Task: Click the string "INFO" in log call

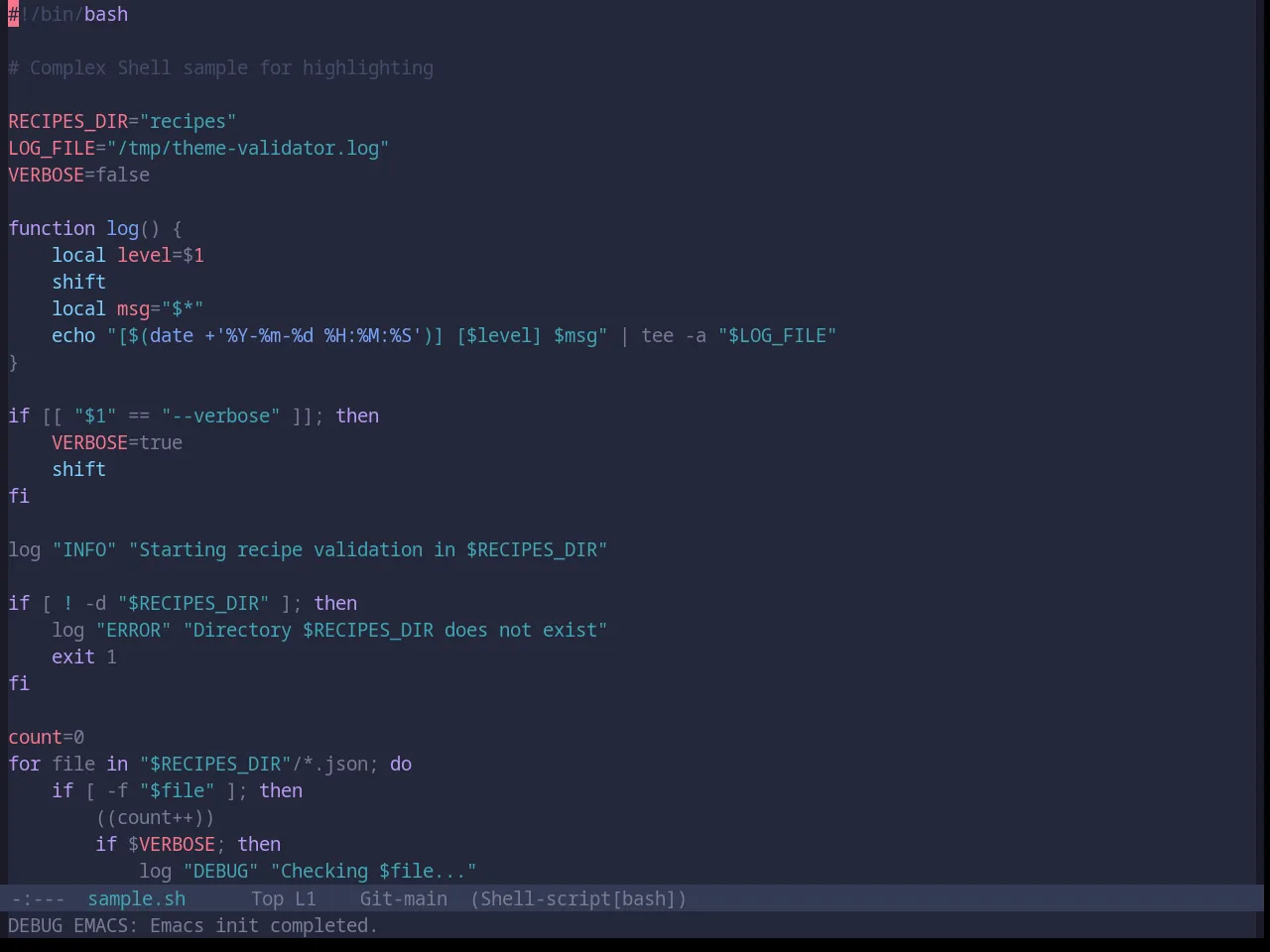Action: coord(84,549)
